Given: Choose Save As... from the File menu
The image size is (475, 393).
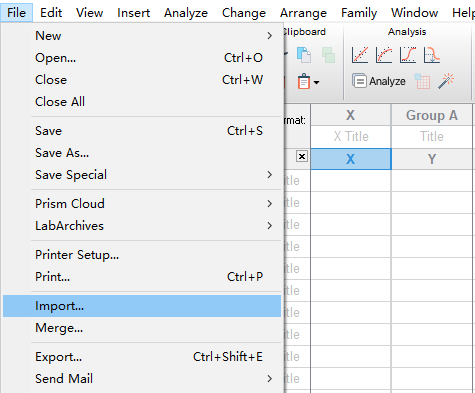Looking at the screenshot, I should coord(142,153).
